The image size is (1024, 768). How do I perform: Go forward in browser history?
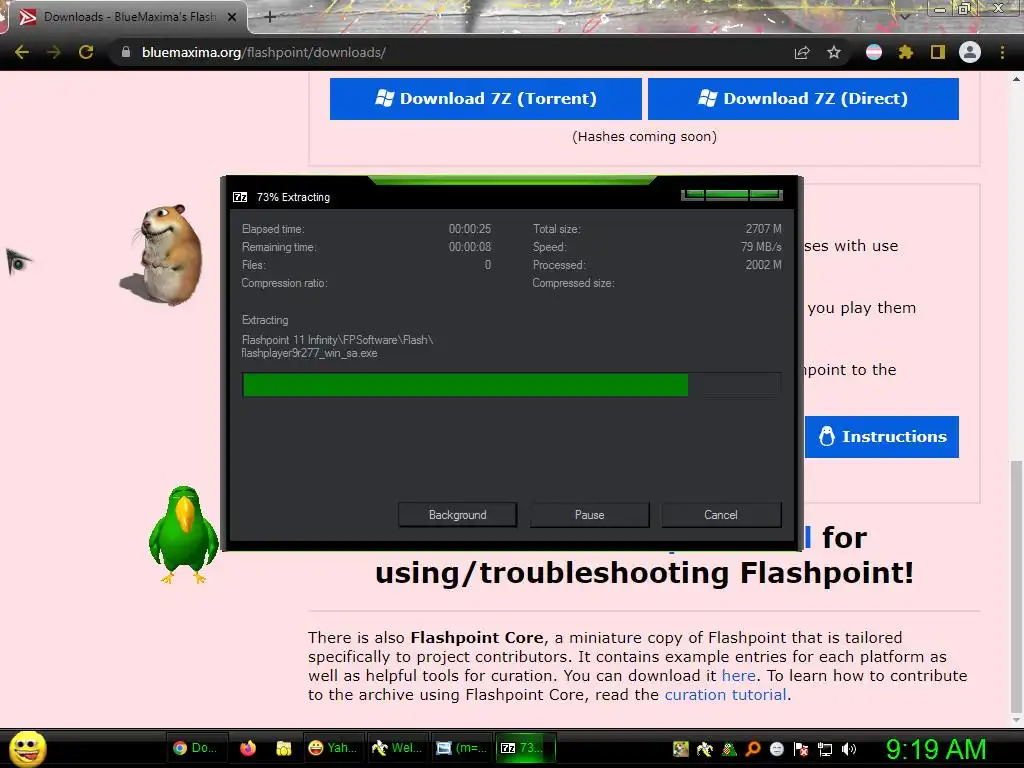click(54, 52)
